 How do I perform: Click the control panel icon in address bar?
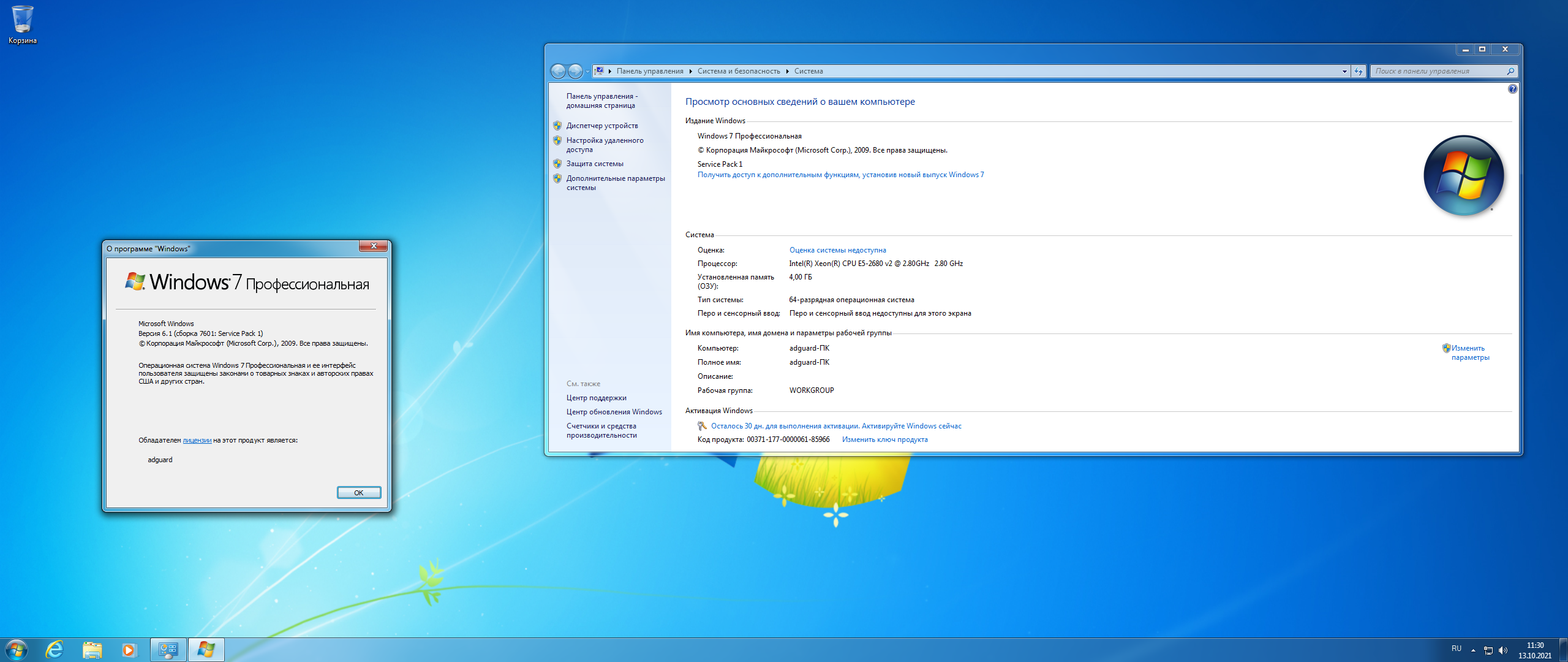[600, 71]
